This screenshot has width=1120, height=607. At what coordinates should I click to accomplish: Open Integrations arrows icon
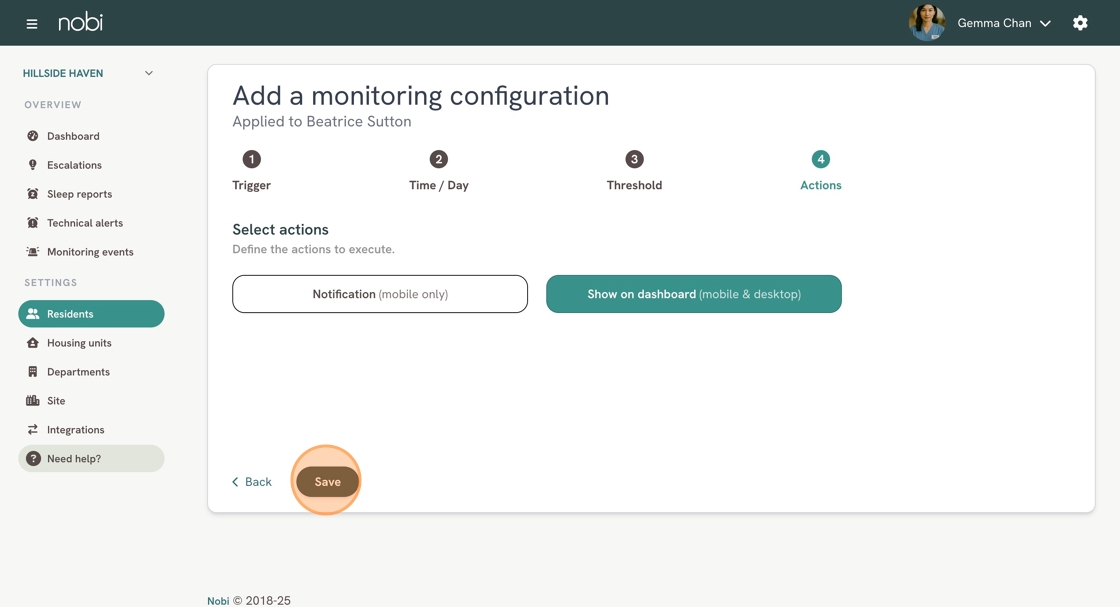pyautogui.click(x=33, y=430)
